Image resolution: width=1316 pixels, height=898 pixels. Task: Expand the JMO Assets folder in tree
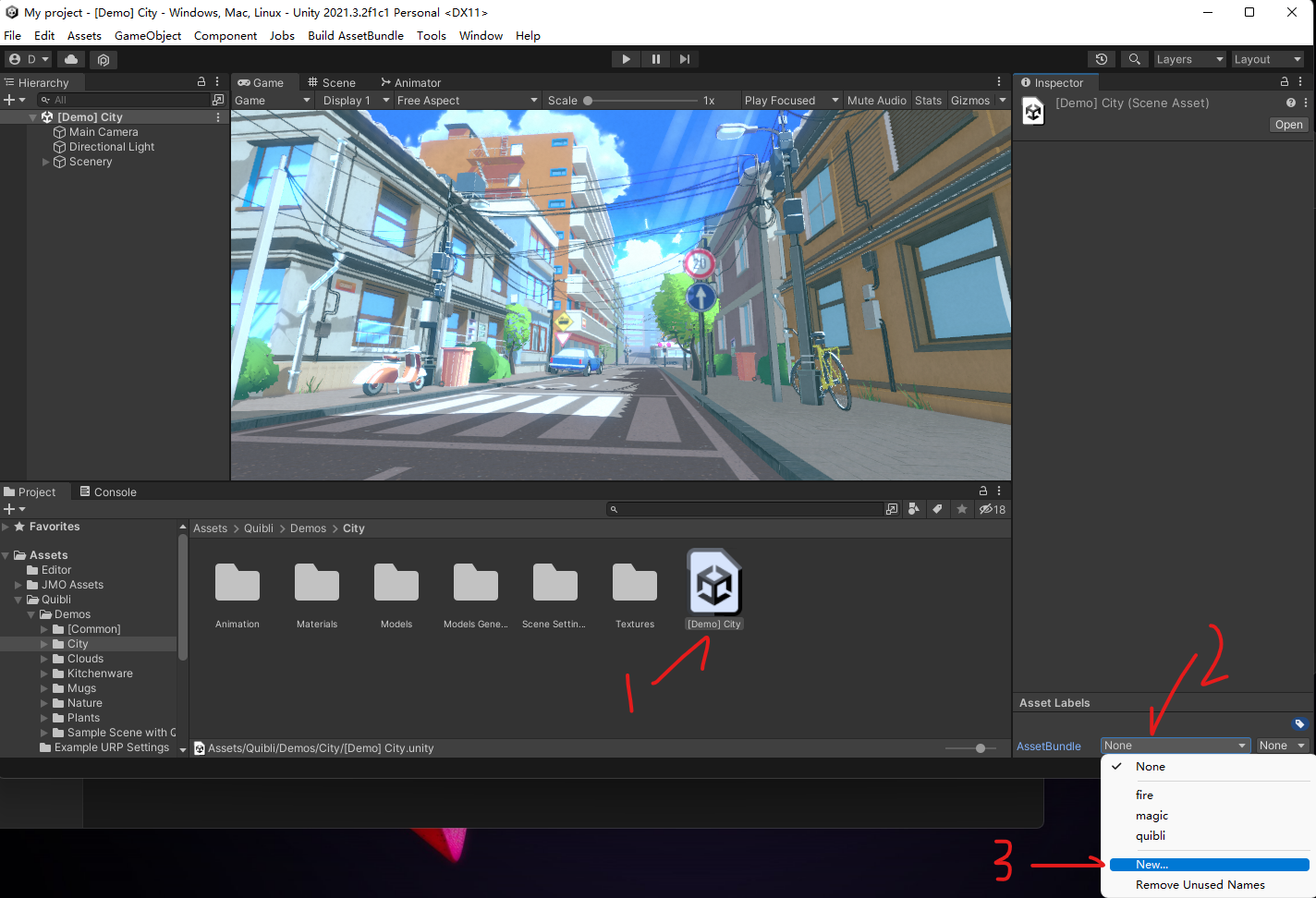coord(18,585)
